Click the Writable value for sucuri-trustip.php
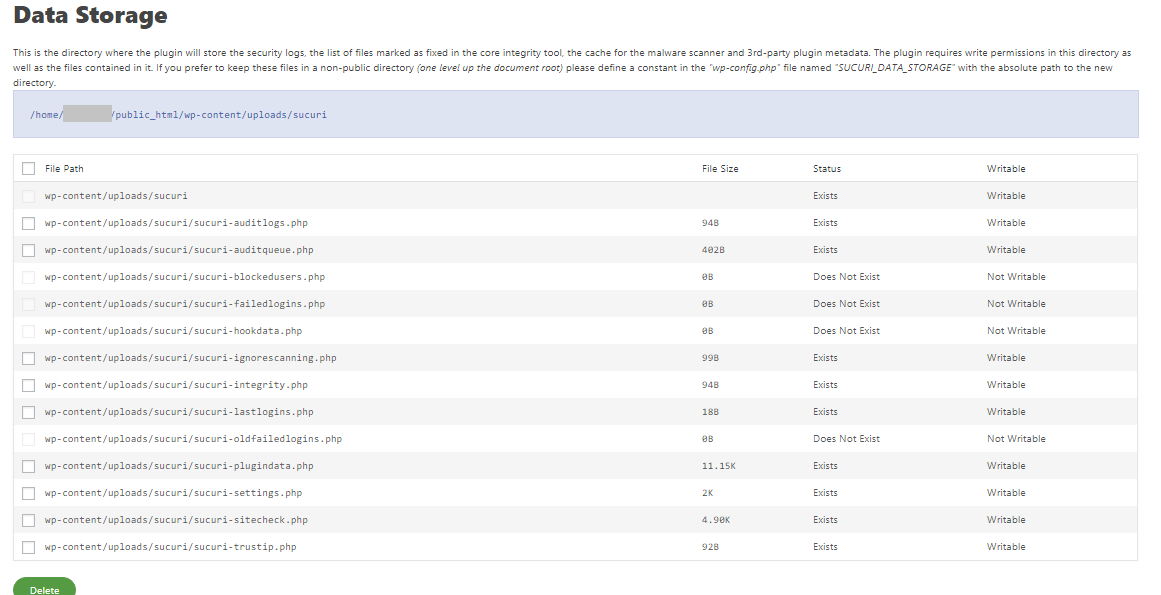The width and height of the screenshot is (1161, 595). pos(1006,547)
